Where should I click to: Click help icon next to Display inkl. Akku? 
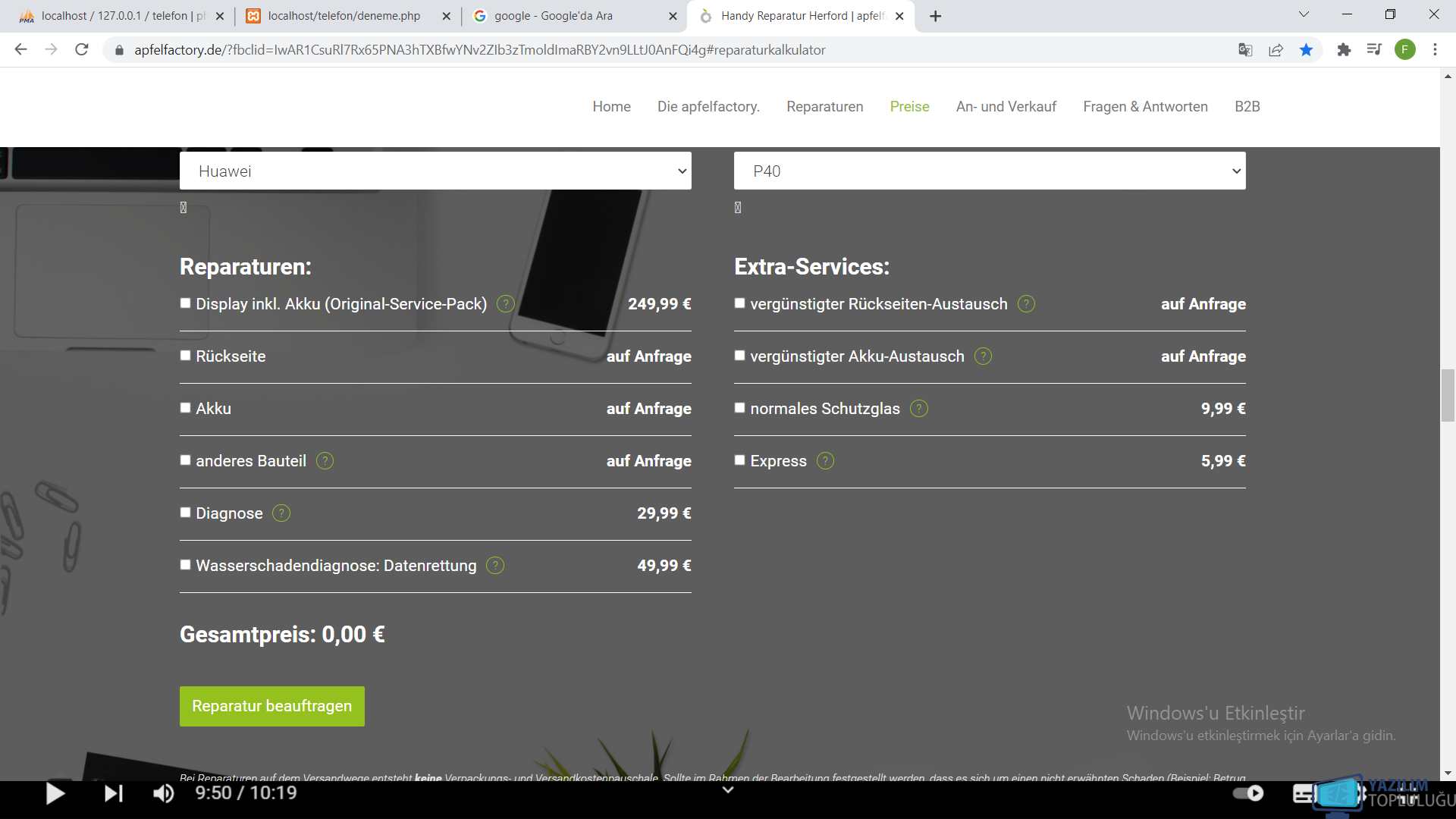[506, 304]
